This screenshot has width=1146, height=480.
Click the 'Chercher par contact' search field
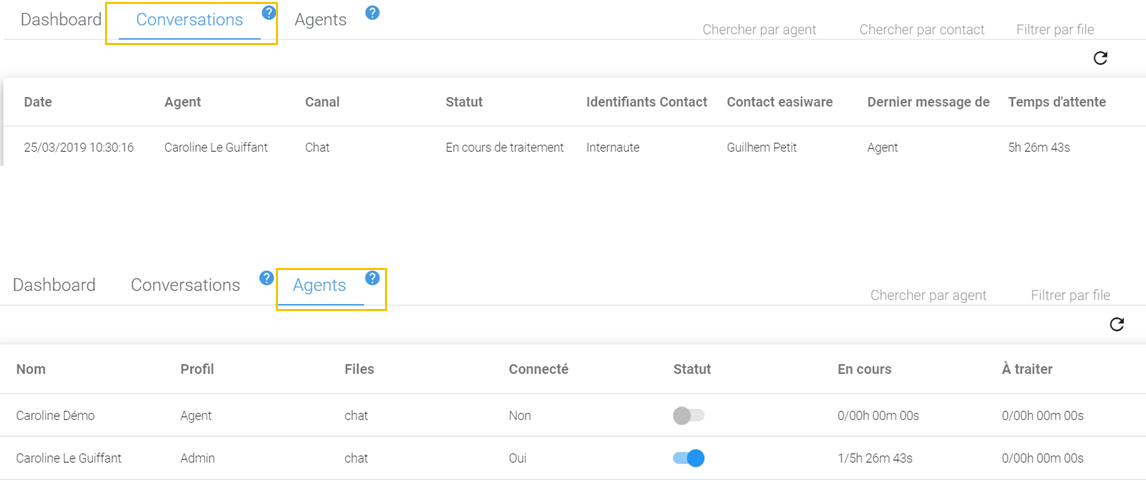pyautogui.click(x=921, y=30)
